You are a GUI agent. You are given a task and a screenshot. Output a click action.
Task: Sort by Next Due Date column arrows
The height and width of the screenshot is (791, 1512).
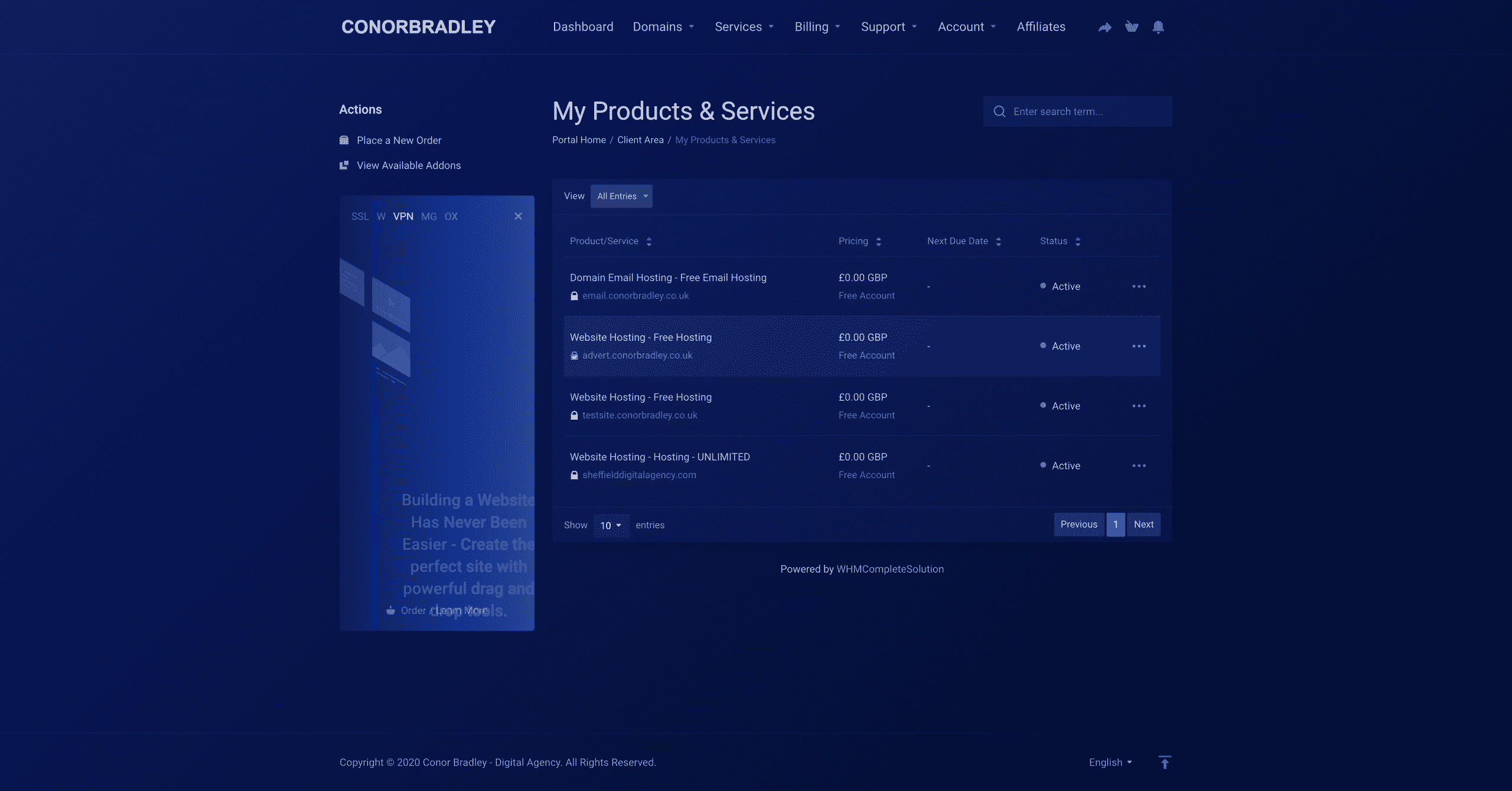tap(999, 241)
